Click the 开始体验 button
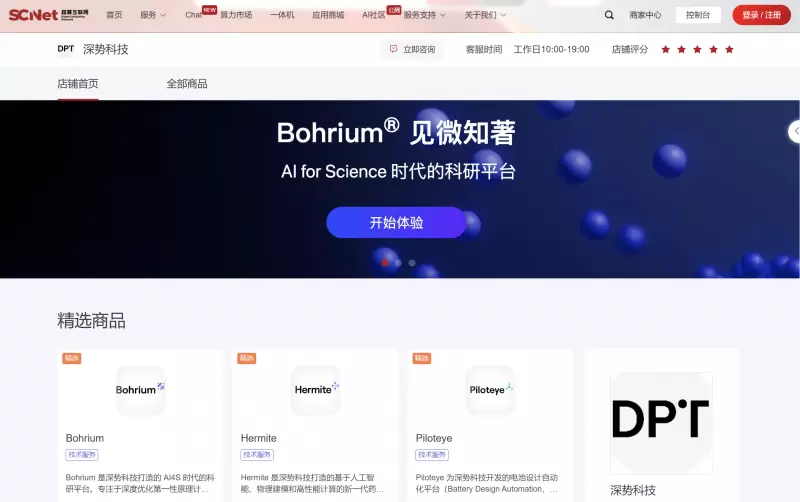This screenshot has height=502, width=800. click(x=396, y=222)
